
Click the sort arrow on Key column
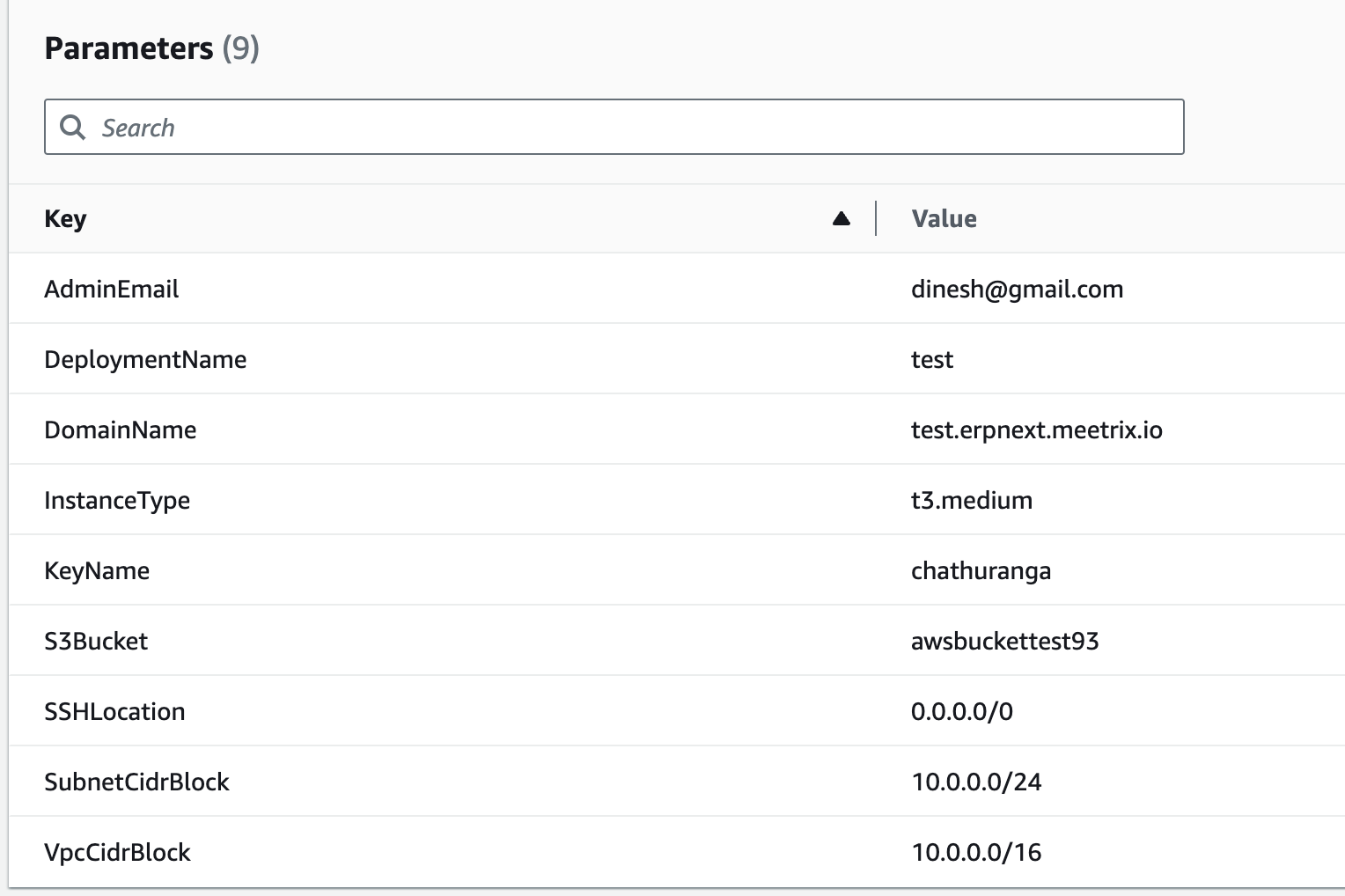point(840,217)
